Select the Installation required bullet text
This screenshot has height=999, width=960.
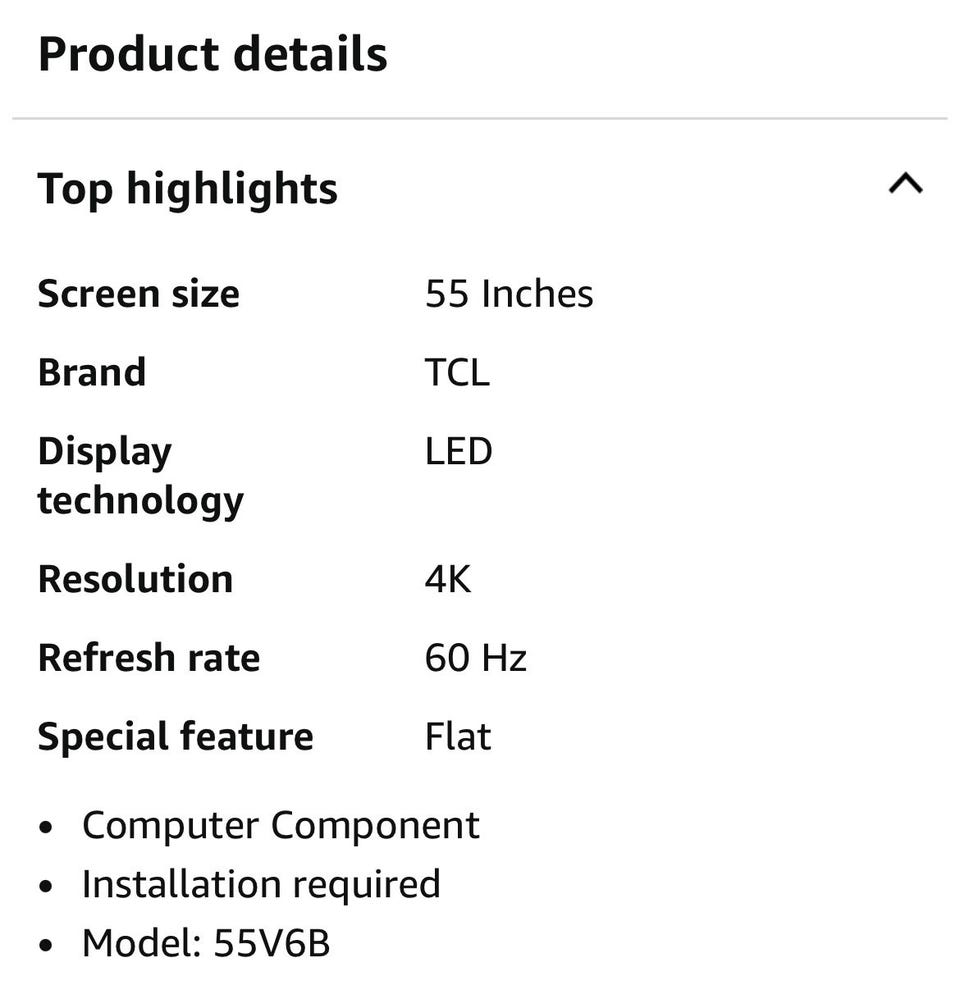tap(261, 884)
